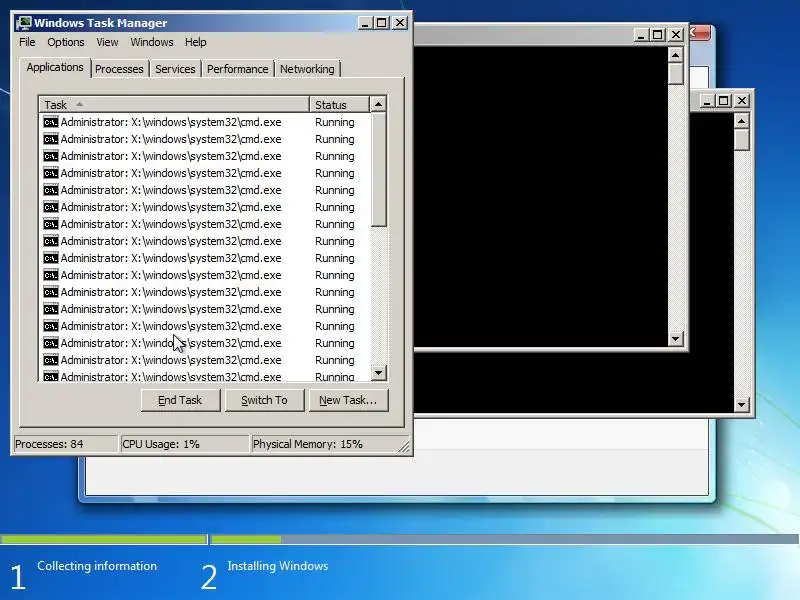Minimize the Windows Task Manager window
Screen dimensions: 800x600
tap(365, 23)
